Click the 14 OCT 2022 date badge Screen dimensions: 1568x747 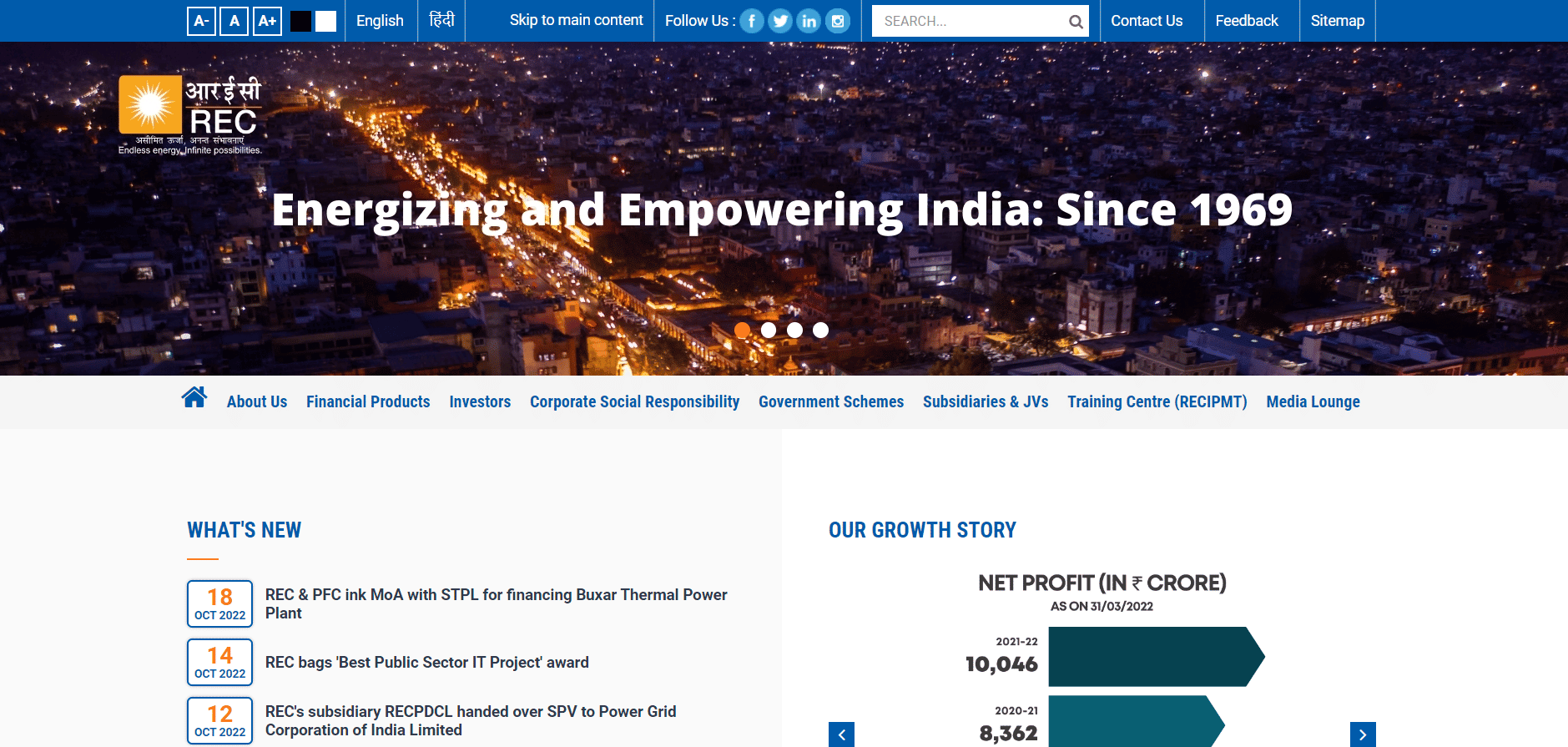tap(219, 662)
